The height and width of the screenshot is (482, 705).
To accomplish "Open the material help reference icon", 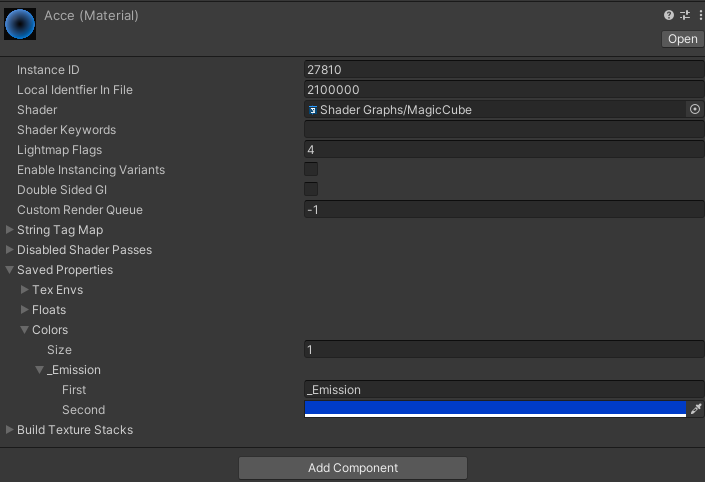I will [669, 15].
